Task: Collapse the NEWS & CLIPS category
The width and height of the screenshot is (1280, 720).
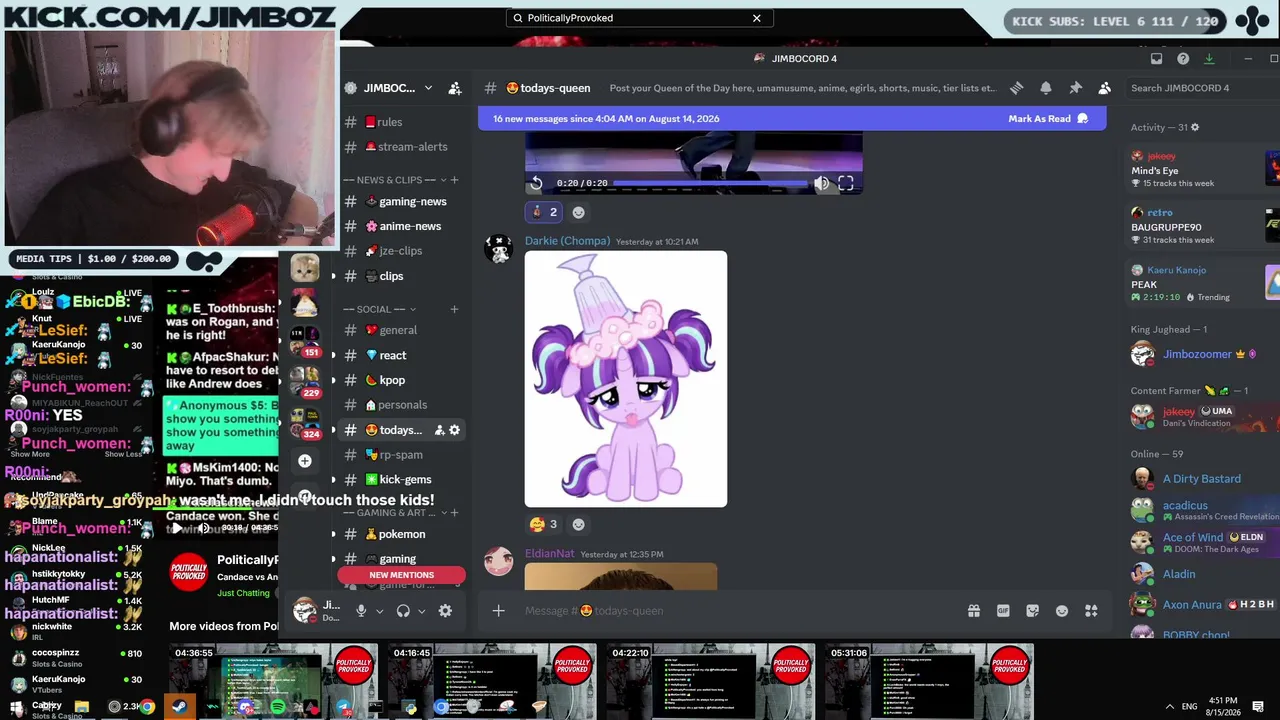Action: tap(396, 180)
